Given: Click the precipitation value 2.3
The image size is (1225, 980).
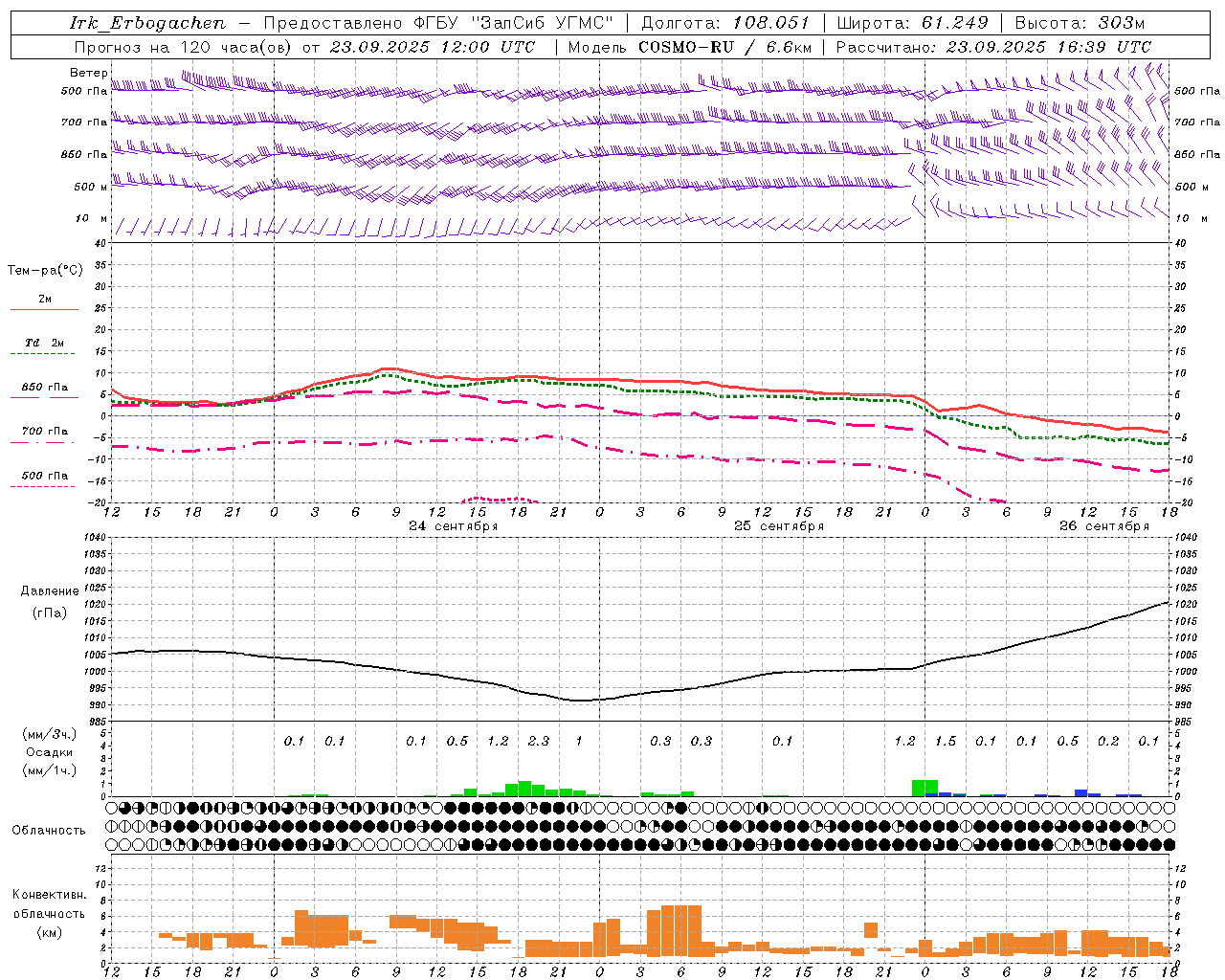Looking at the screenshot, I should (538, 741).
